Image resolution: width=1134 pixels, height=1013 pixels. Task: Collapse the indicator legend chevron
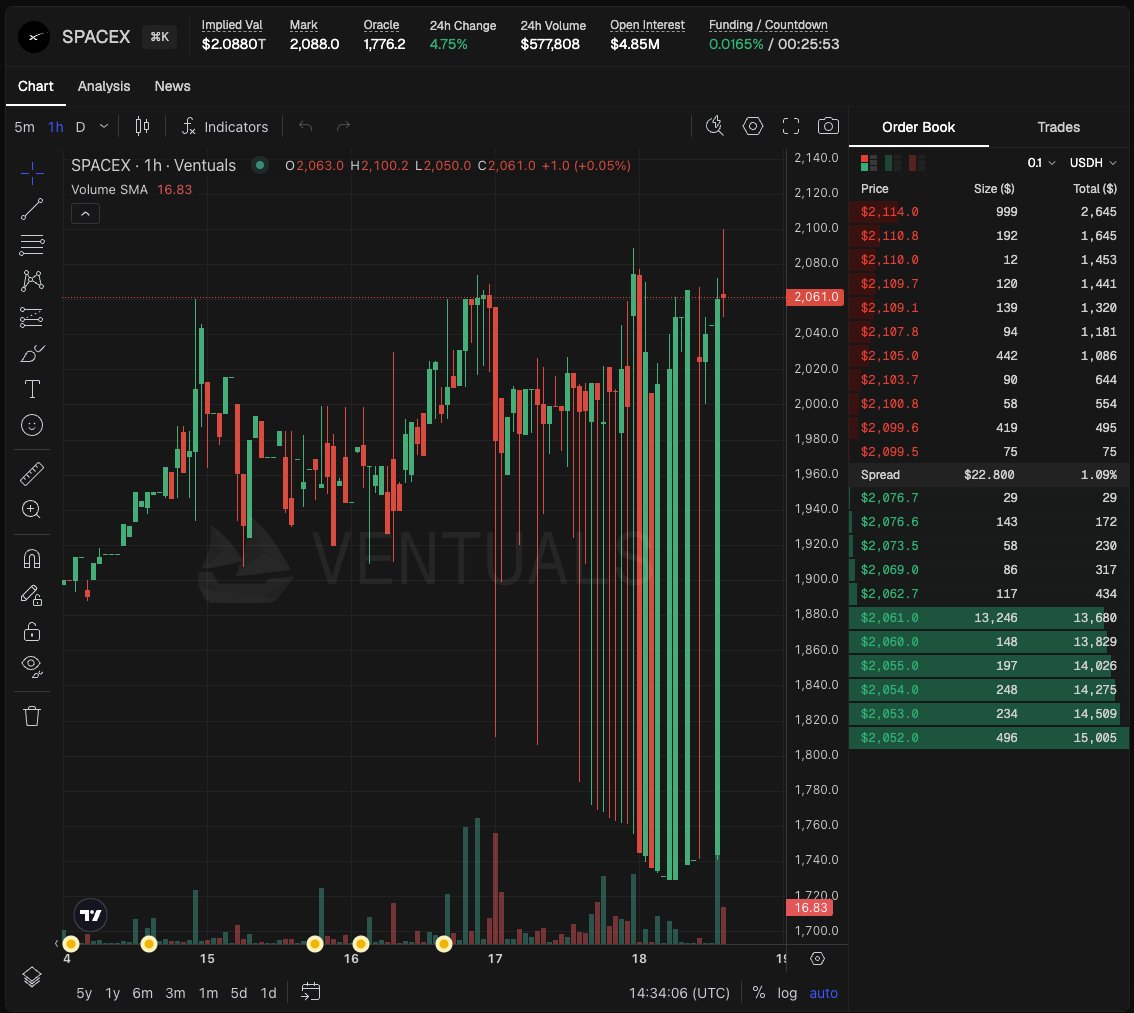[x=85, y=214]
